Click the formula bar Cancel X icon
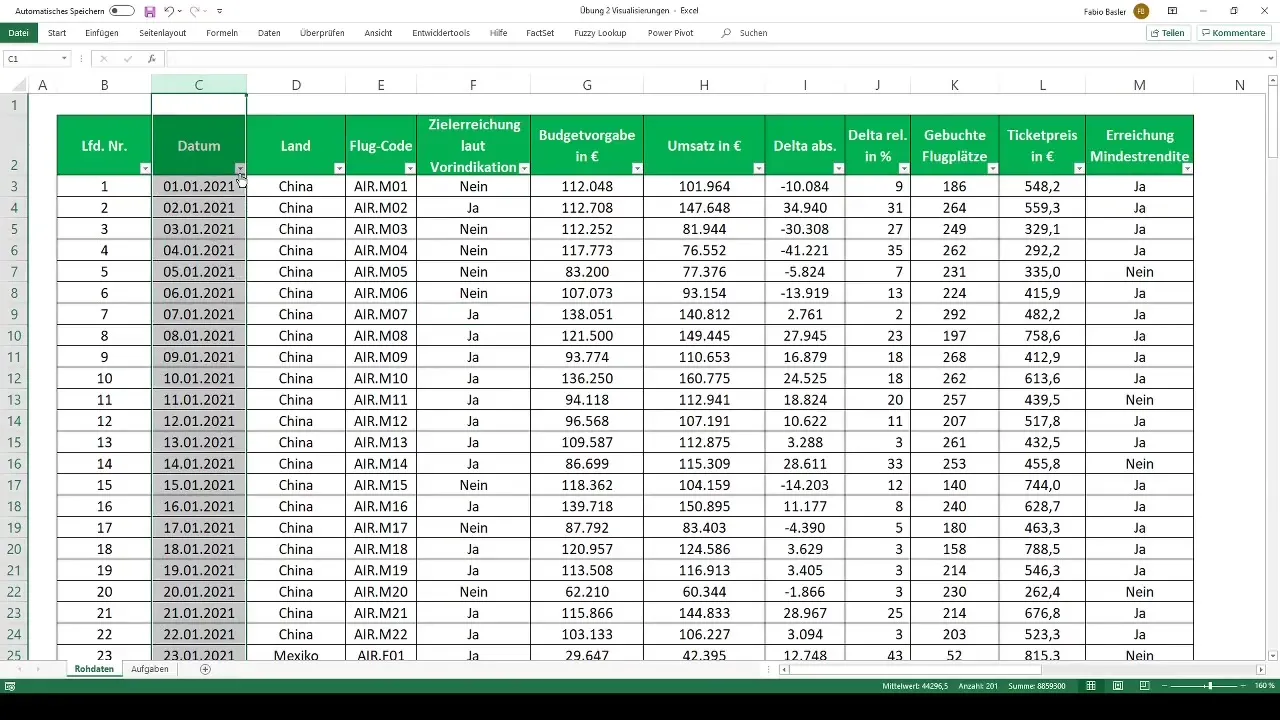The height and width of the screenshot is (720, 1280). point(103,59)
